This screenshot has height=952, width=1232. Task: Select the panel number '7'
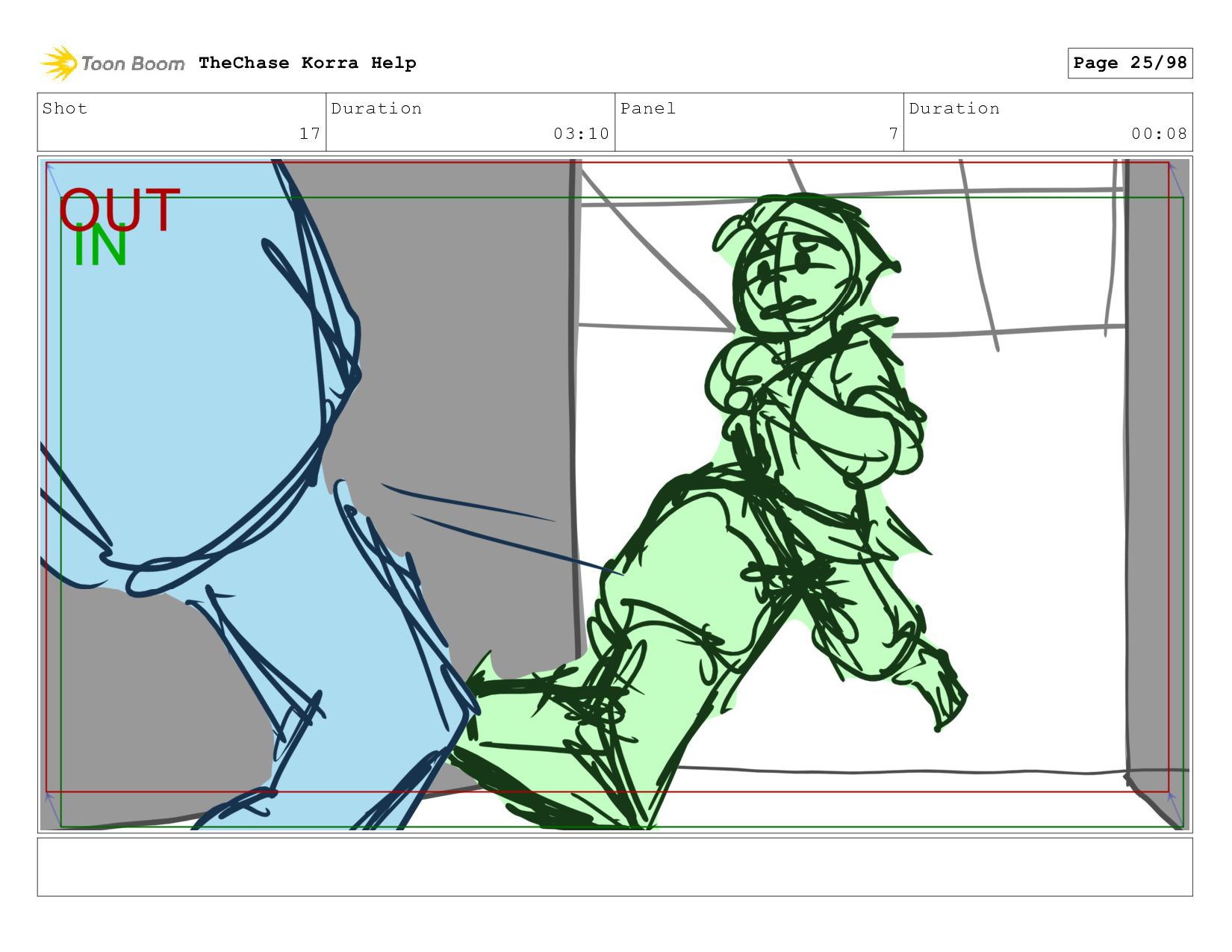pyautogui.click(x=893, y=134)
